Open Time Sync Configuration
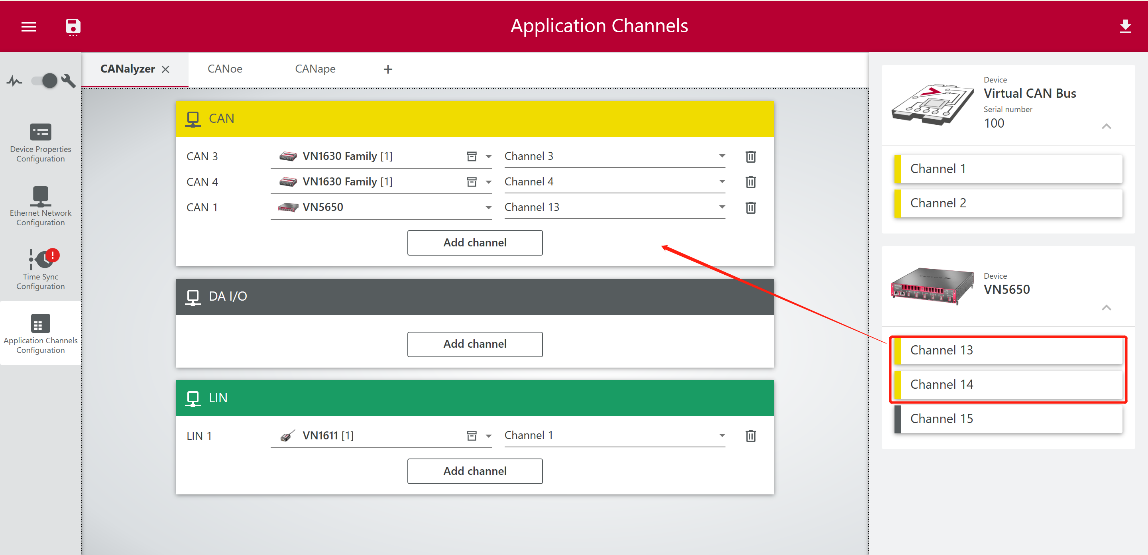The height and width of the screenshot is (555, 1148). click(40, 269)
